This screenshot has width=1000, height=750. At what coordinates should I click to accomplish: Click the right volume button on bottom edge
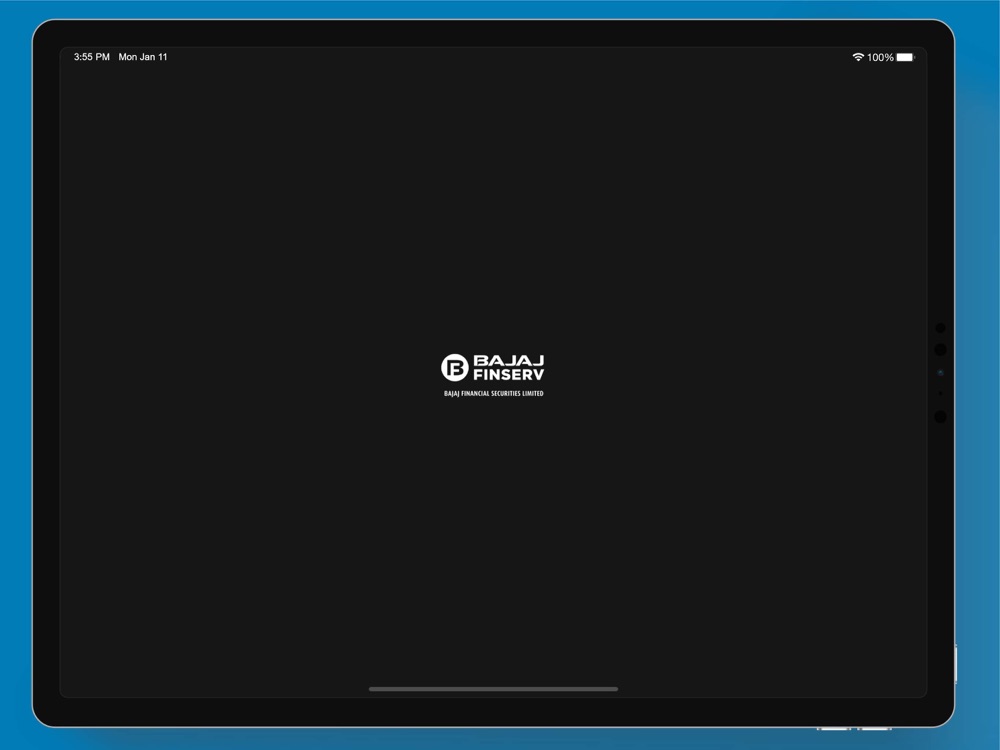[874, 728]
